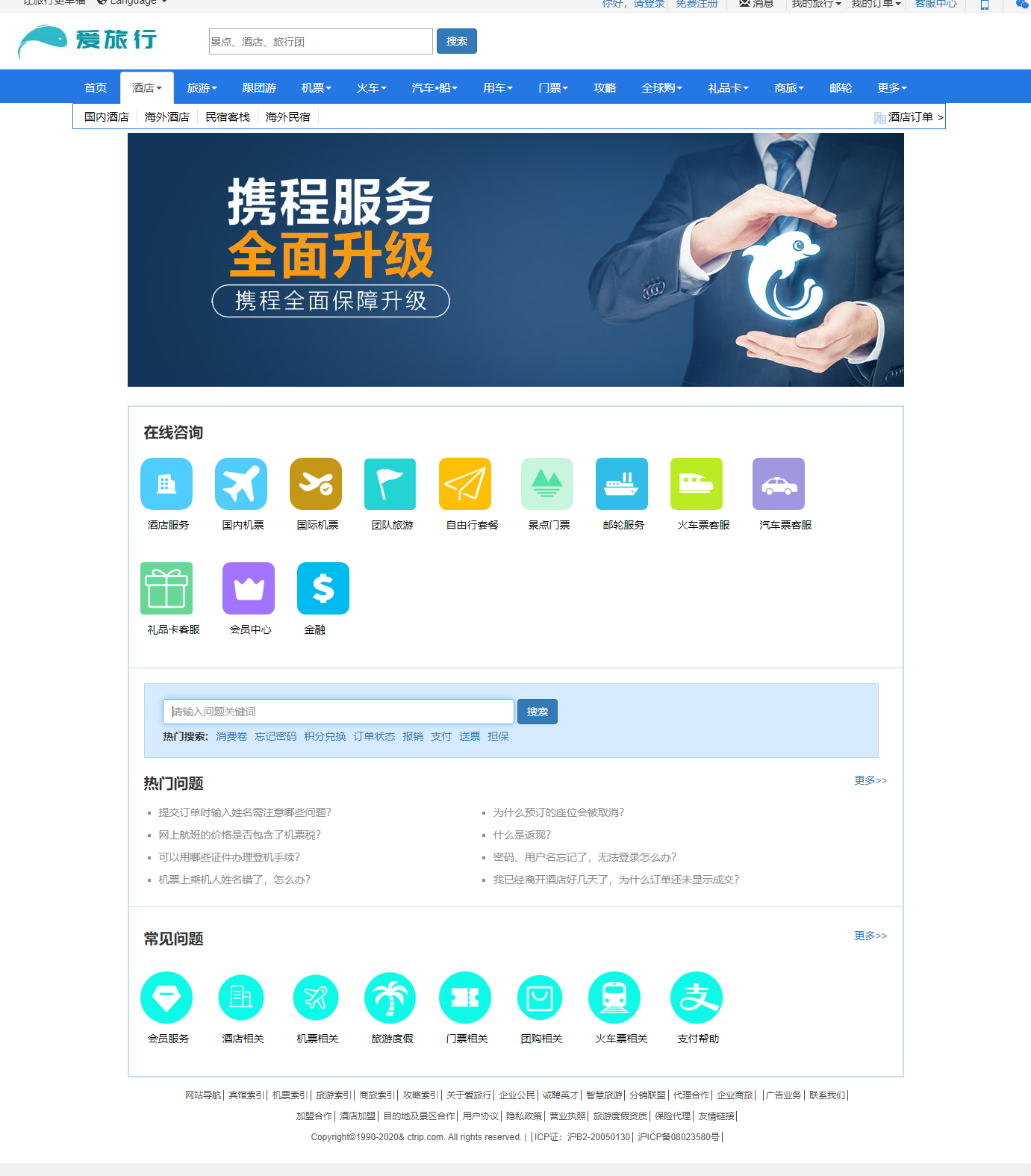Open the question 什么是返现?
The width and height of the screenshot is (1031, 1176).
click(x=522, y=835)
